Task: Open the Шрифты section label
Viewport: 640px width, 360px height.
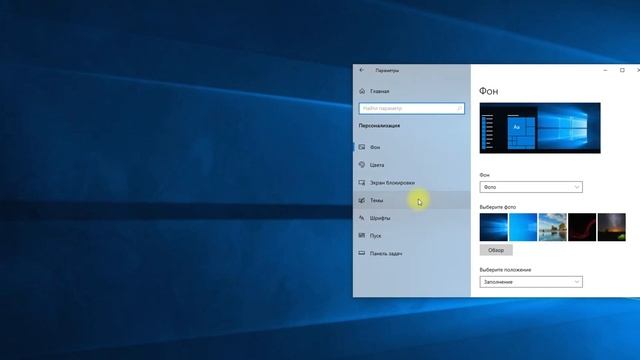Action: pyautogui.click(x=380, y=218)
